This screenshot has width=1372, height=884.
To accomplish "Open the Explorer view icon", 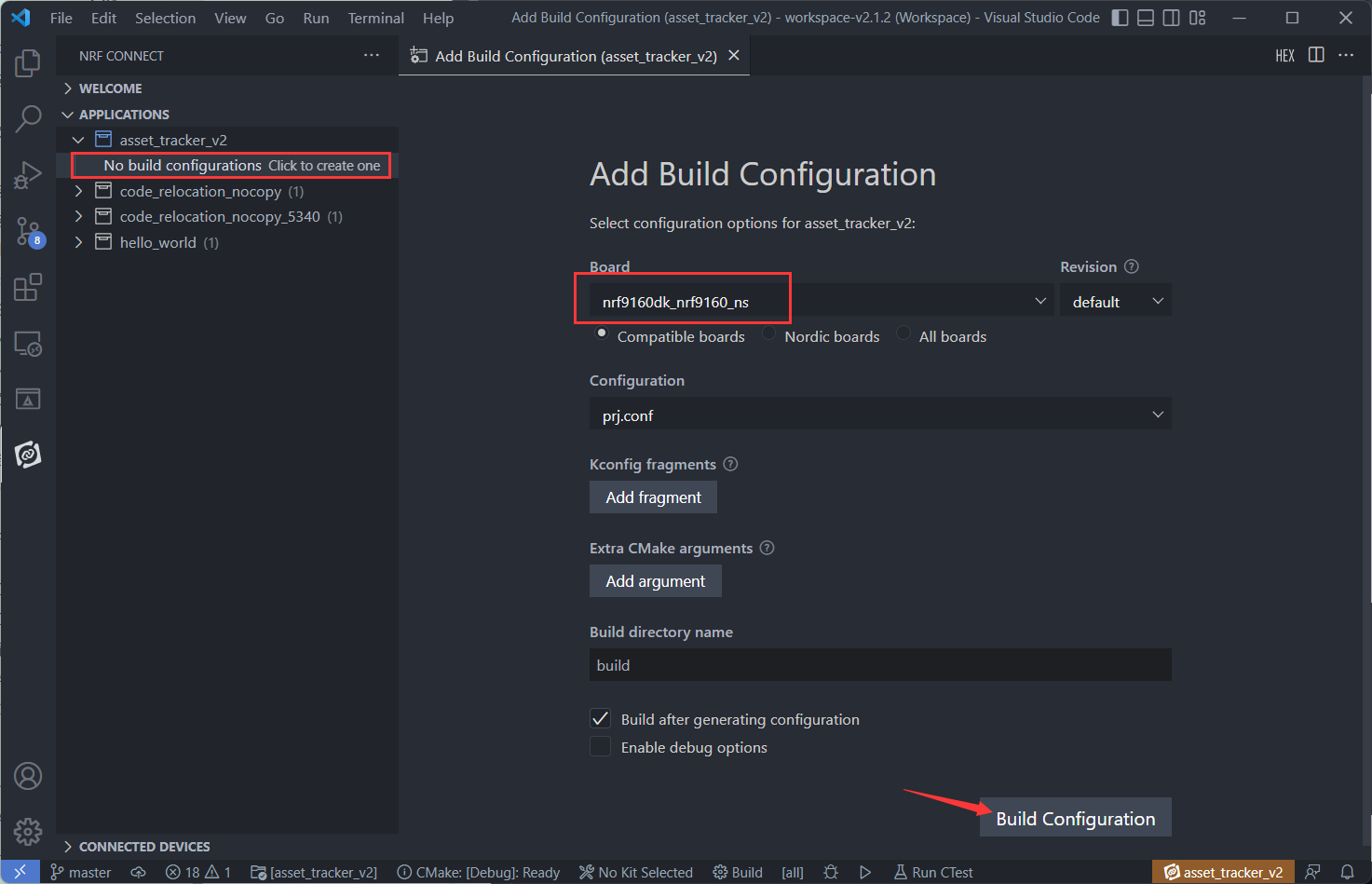I will (28, 63).
